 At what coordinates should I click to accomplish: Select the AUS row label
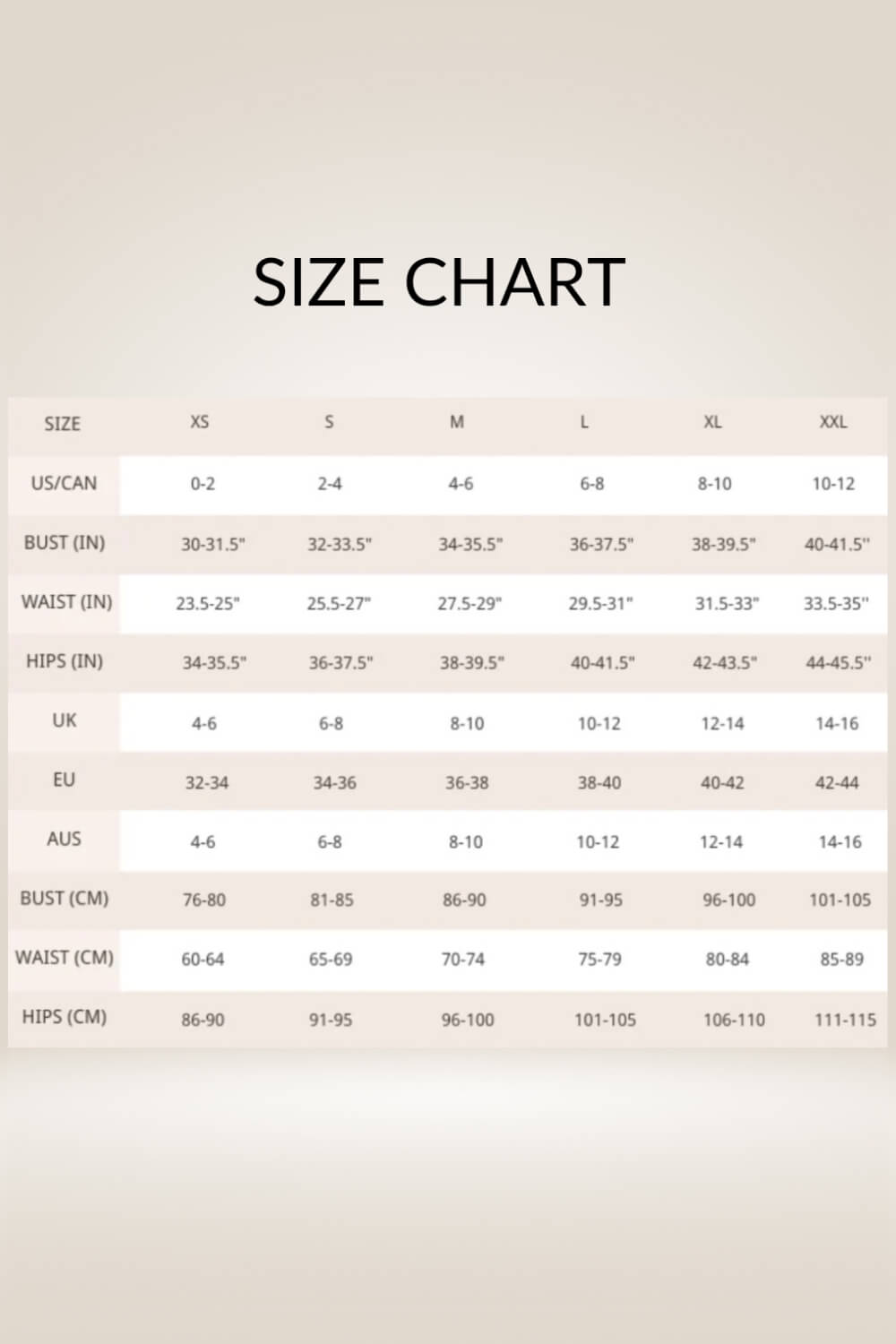64,839
